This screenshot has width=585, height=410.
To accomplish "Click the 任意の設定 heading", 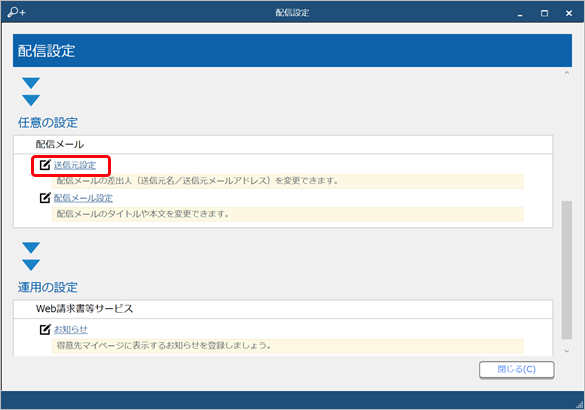I will tap(48, 122).
